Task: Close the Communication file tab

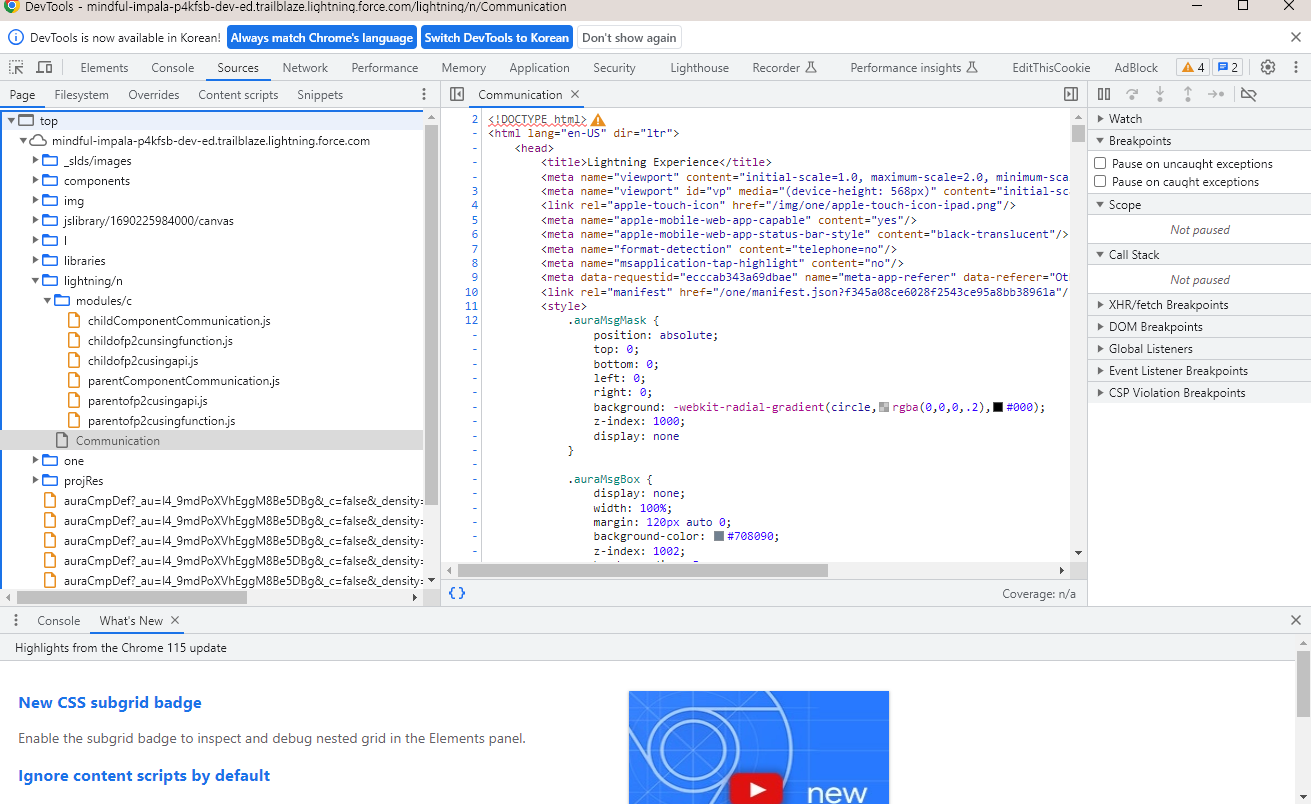Action: point(575,94)
